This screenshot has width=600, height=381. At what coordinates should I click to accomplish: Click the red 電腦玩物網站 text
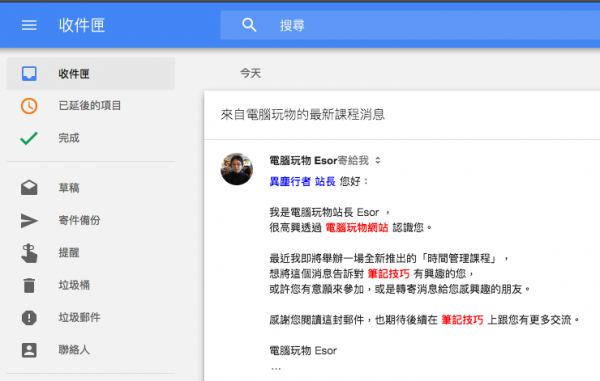[357, 228]
